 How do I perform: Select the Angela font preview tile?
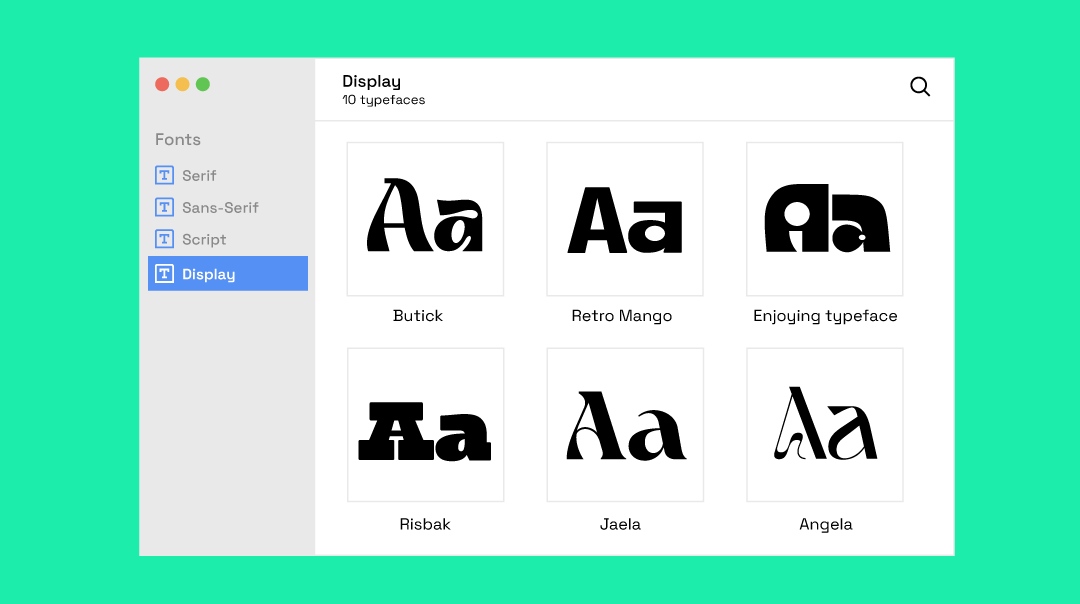pyautogui.click(x=825, y=425)
